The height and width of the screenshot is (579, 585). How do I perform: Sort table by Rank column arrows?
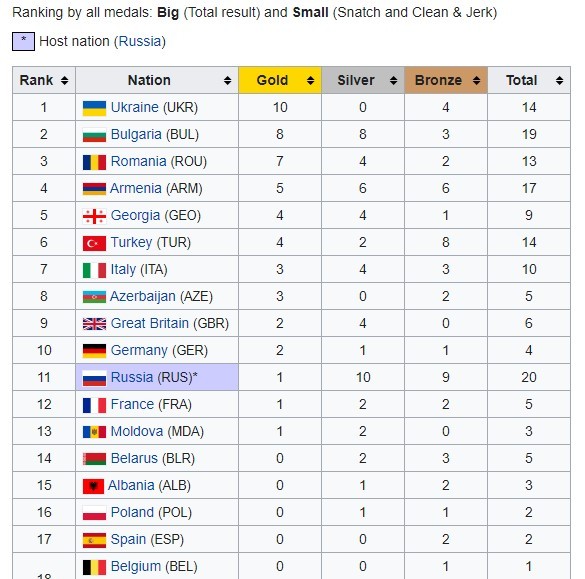point(65,80)
